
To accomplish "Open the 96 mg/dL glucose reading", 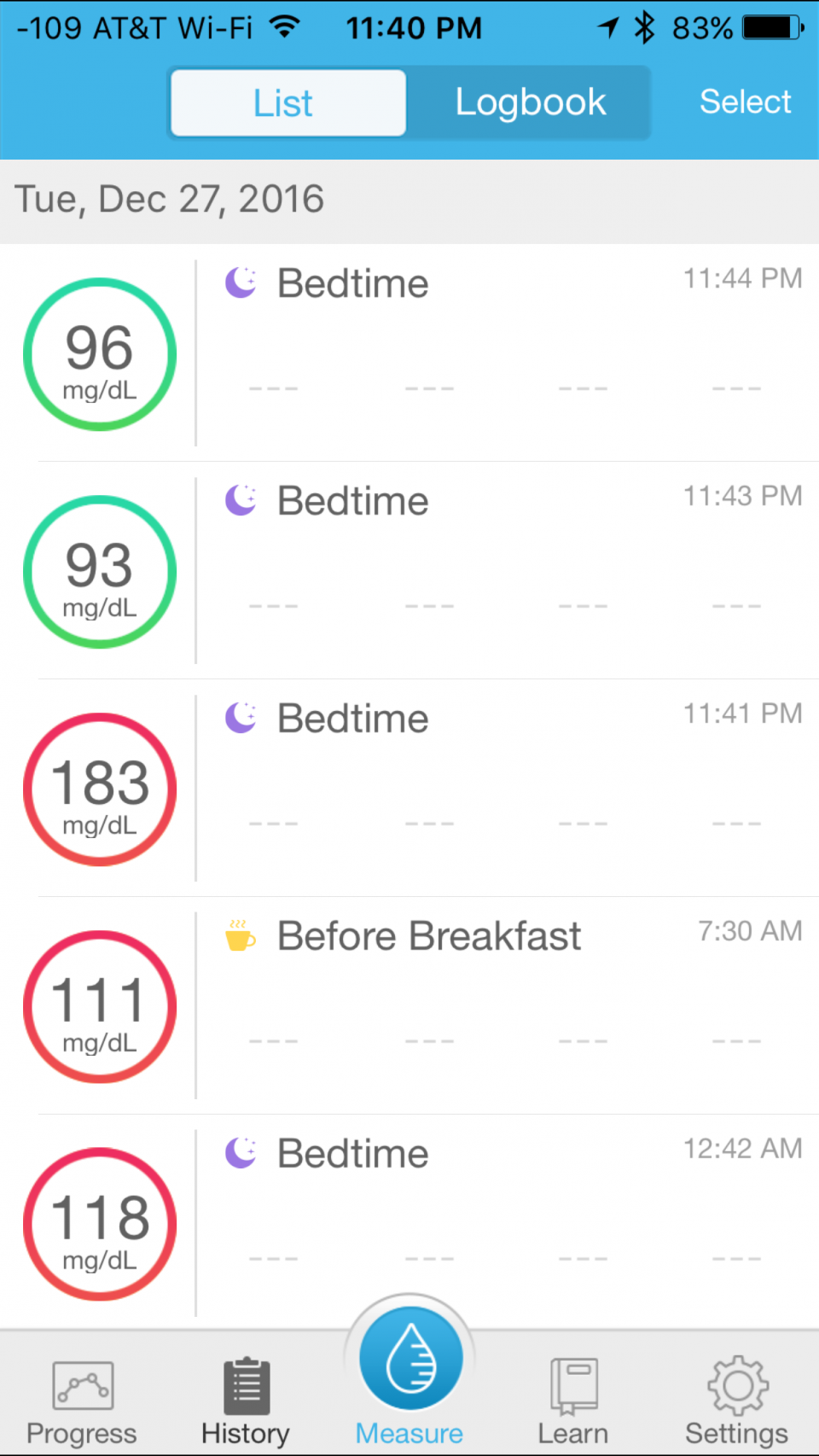I will (x=100, y=354).
